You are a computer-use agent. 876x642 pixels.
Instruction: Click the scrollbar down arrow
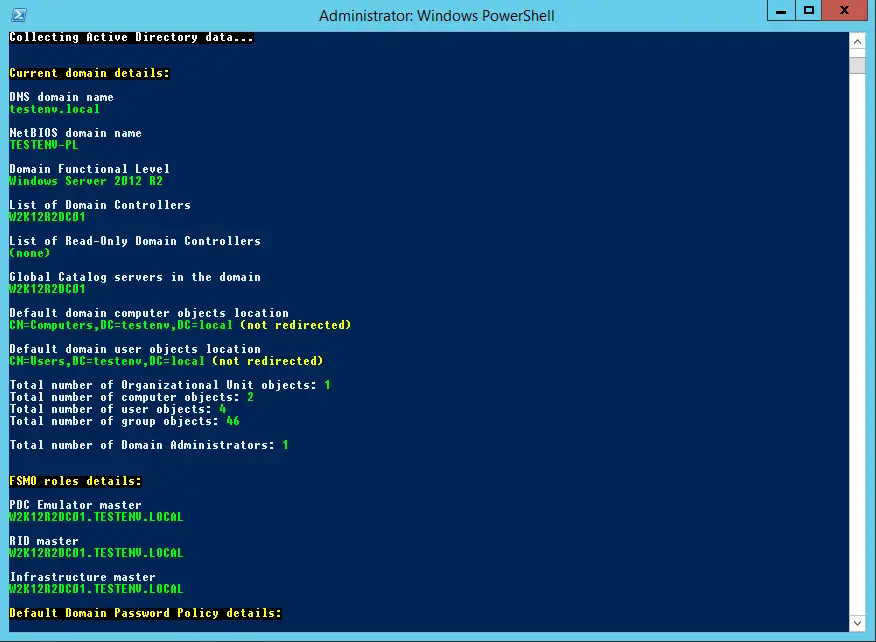(857, 623)
